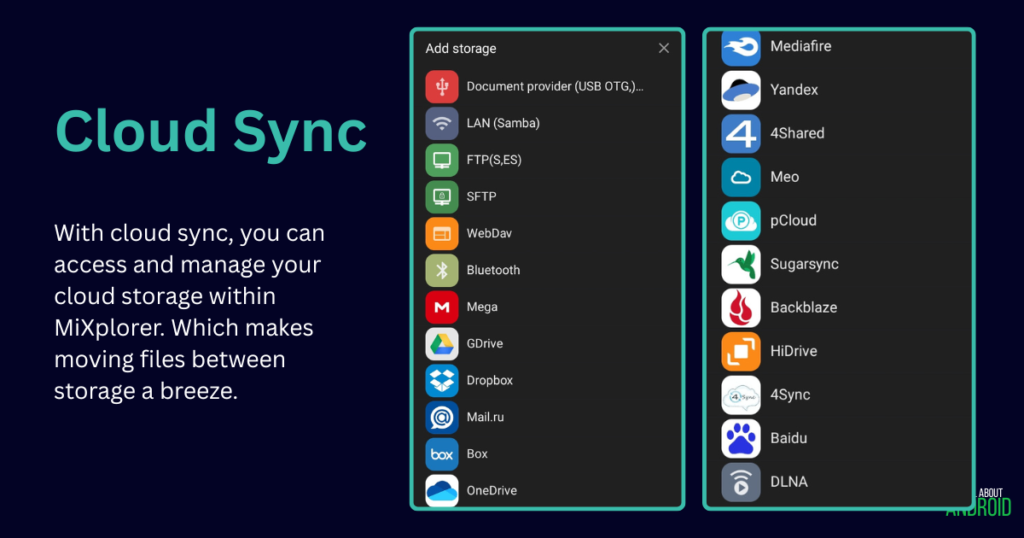This screenshot has height=538, width=1024.
Task: Select the "DLNA" text label
Action: pos(789,482)
